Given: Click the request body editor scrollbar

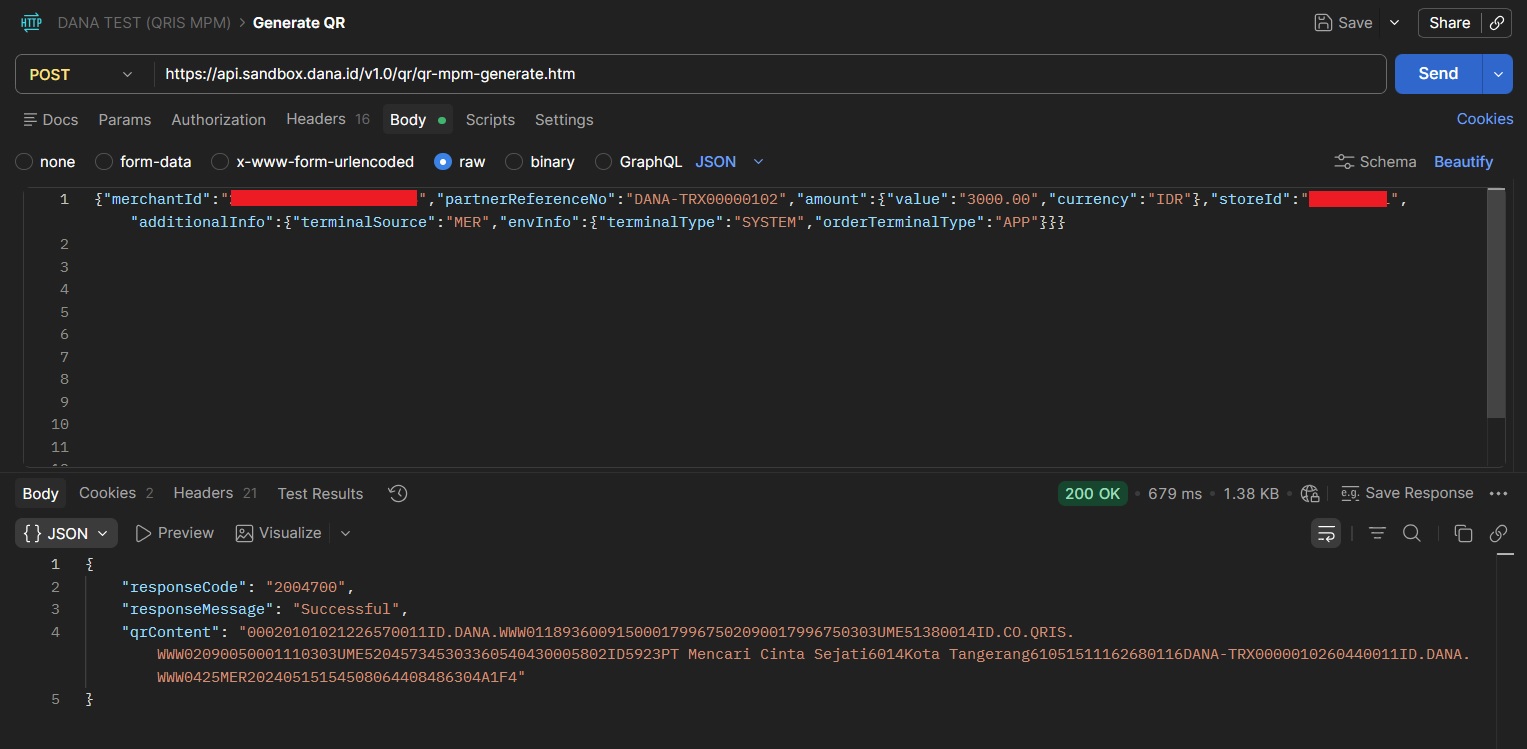Looking at the screenshot, I should [1496, 302].
